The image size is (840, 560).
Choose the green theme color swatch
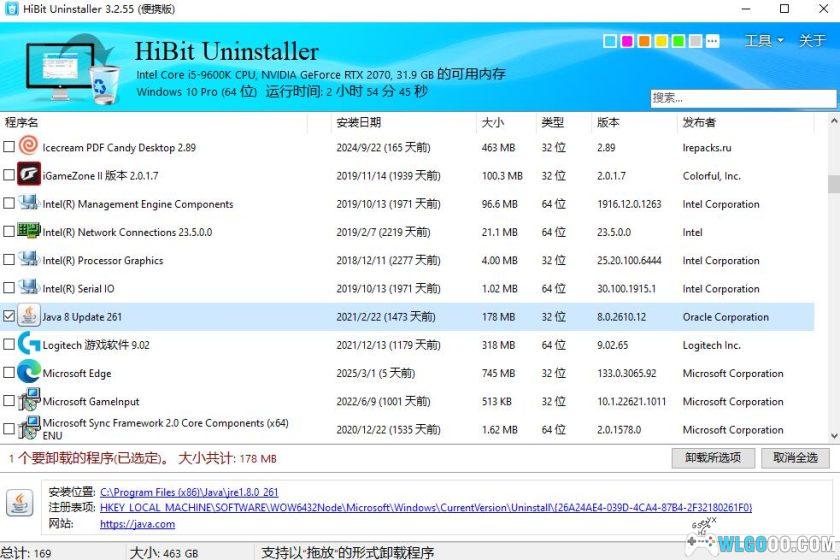678,41
